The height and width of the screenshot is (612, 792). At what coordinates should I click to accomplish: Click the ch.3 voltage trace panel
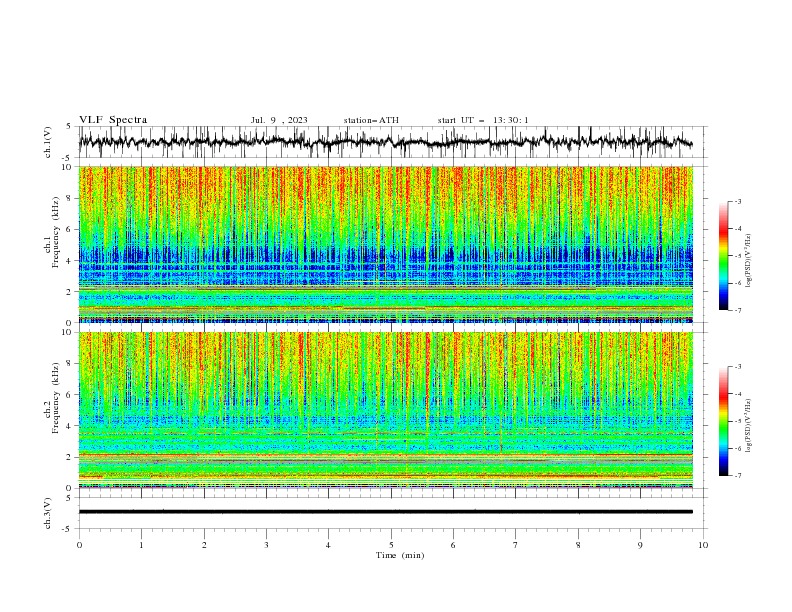pyautogui.click(x=392, y=513)
